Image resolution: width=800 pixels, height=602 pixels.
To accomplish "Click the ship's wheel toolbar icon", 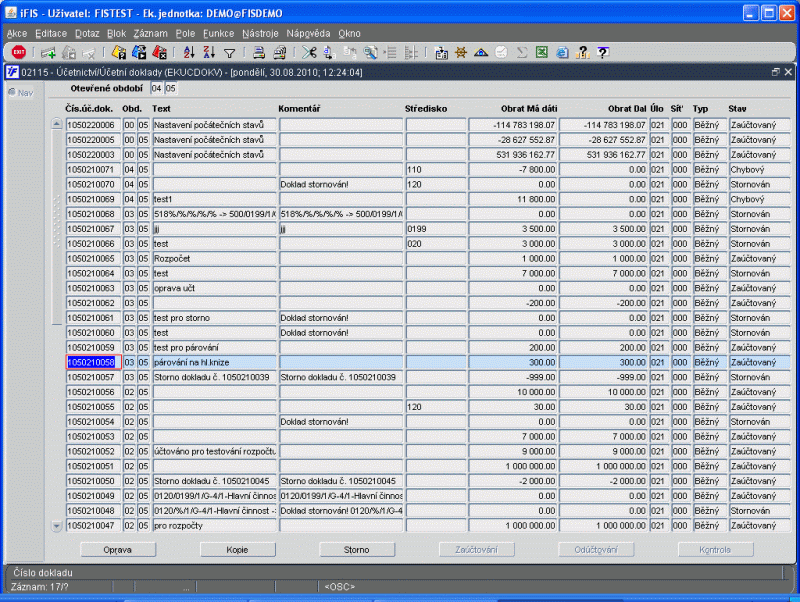I will (461, 52).
